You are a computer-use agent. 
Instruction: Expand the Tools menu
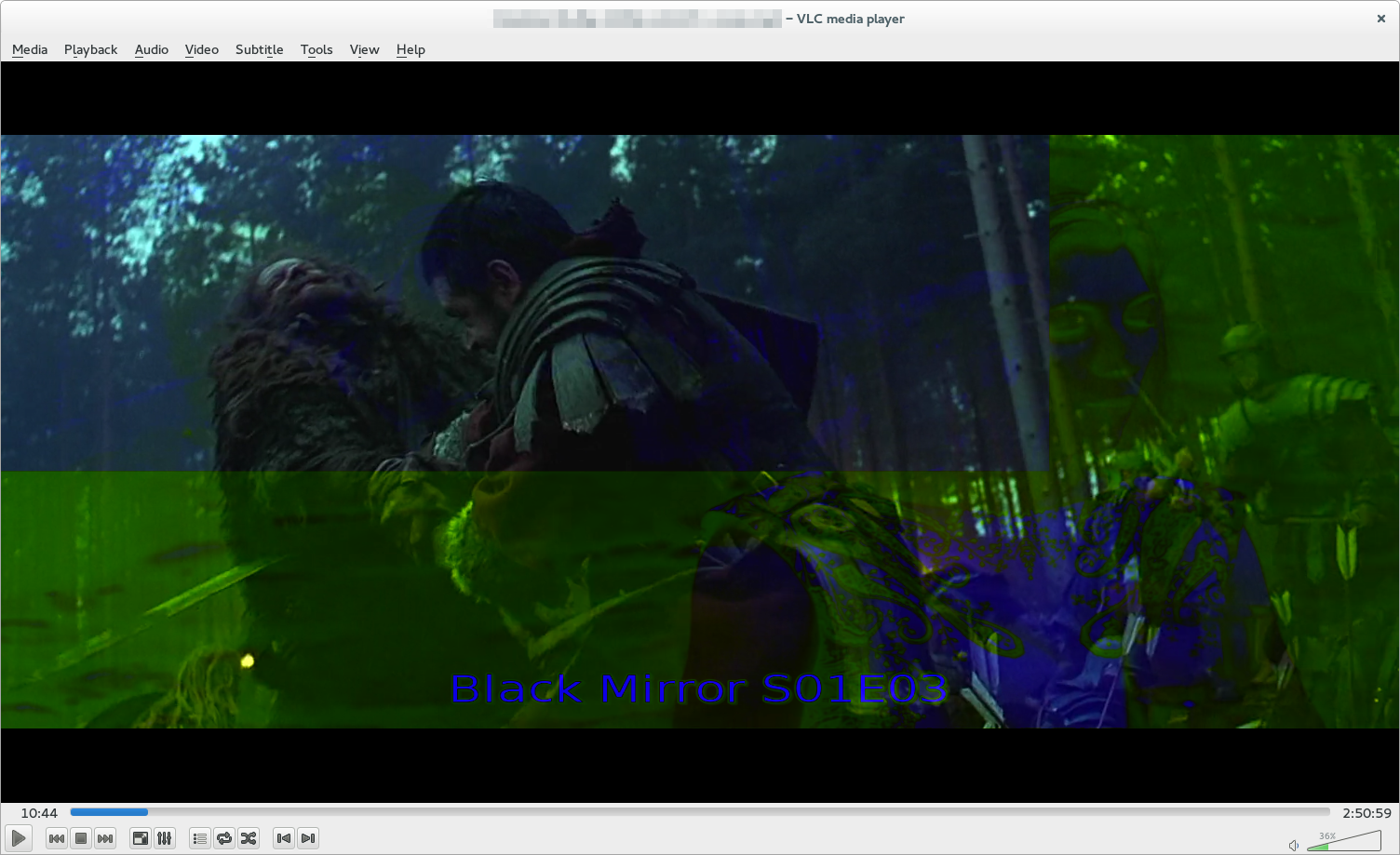tap(316, 49)
